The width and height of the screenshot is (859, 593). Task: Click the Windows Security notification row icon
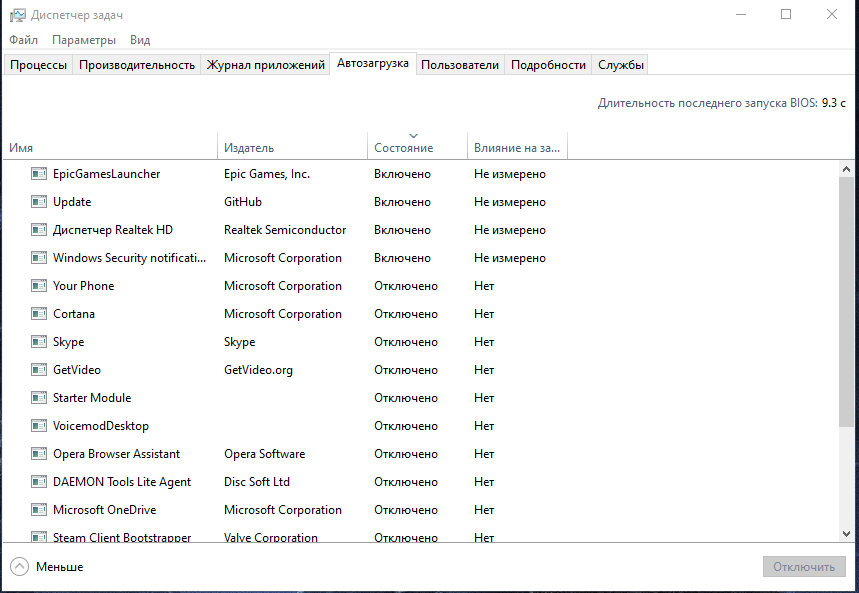point(39,258)
